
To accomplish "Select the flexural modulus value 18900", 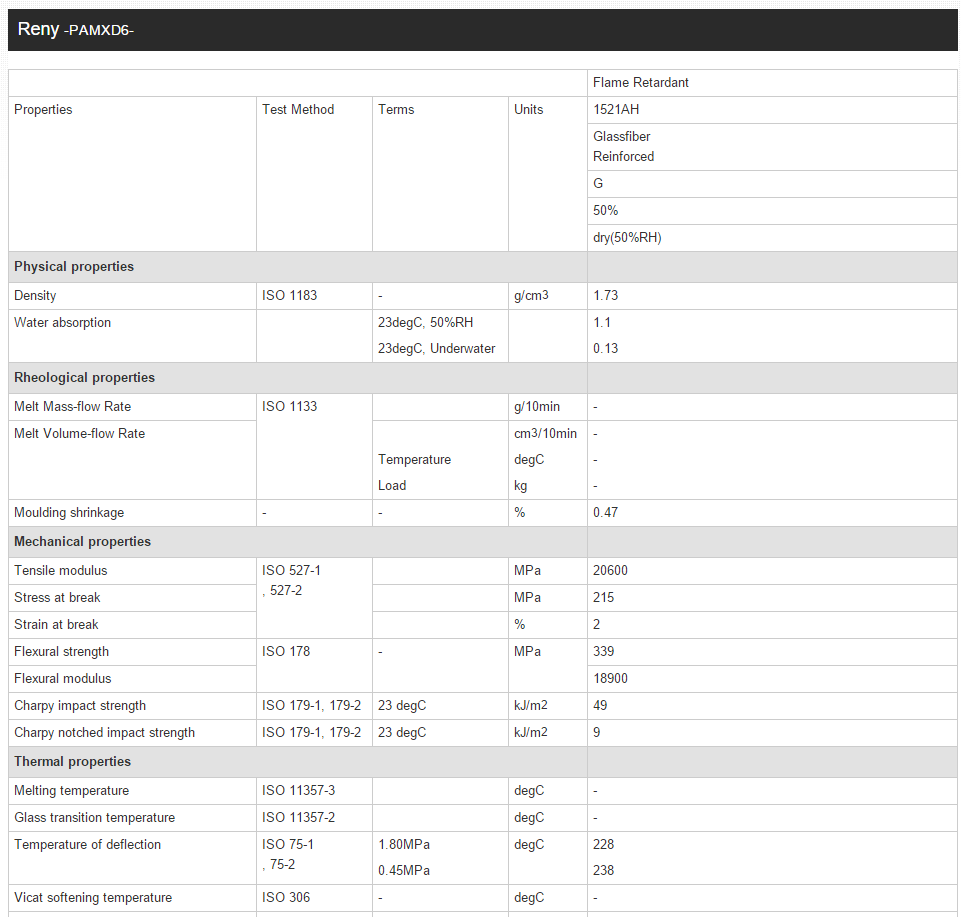I will click(x=610, y=679).
